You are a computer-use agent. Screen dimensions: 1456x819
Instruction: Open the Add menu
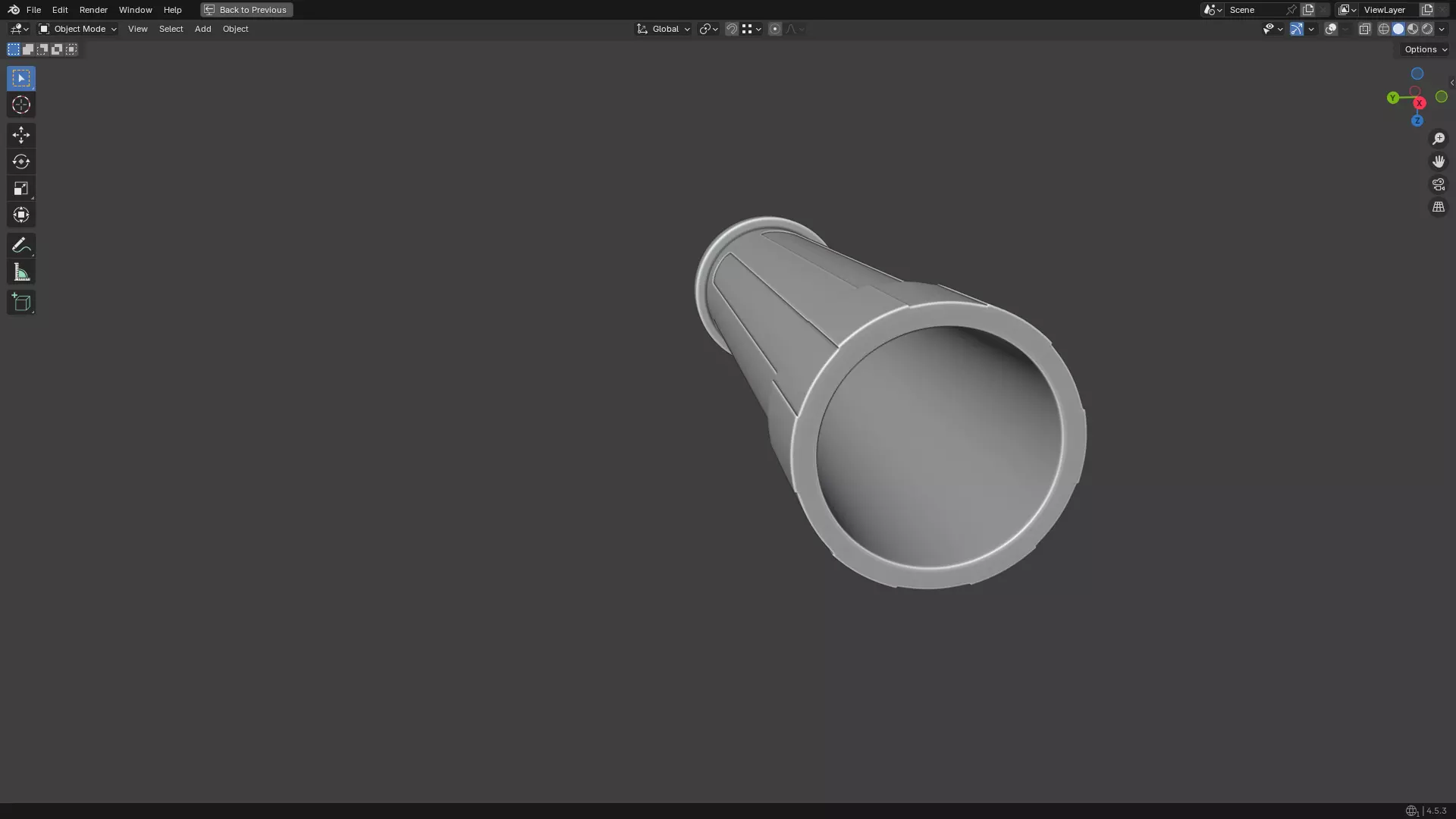coord(202,29)
